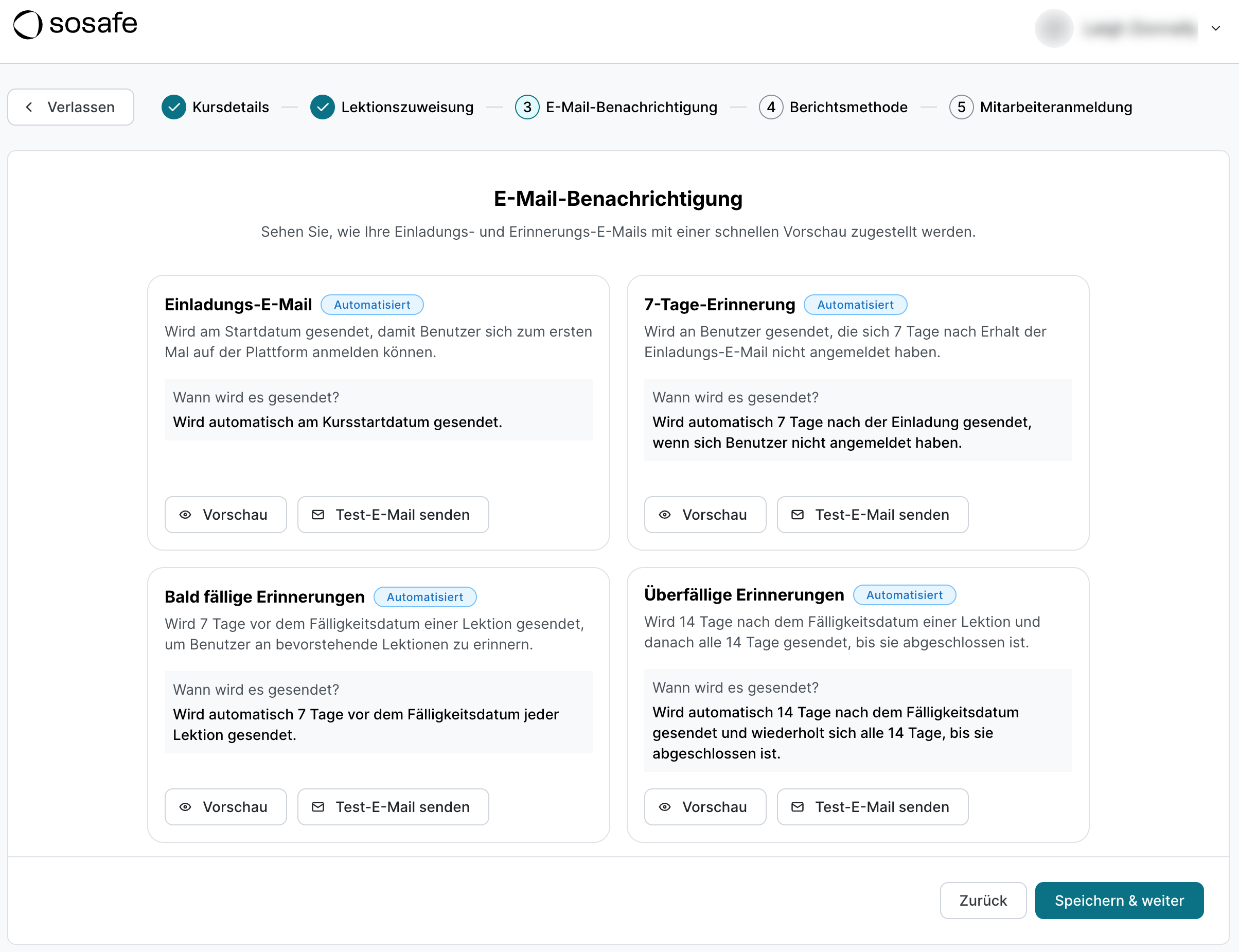Open eye preview for Bald fällige Erinnerungen
The width and height of the screenshot is (1239, 952).
pyautogui.click(x=185, y=807)
